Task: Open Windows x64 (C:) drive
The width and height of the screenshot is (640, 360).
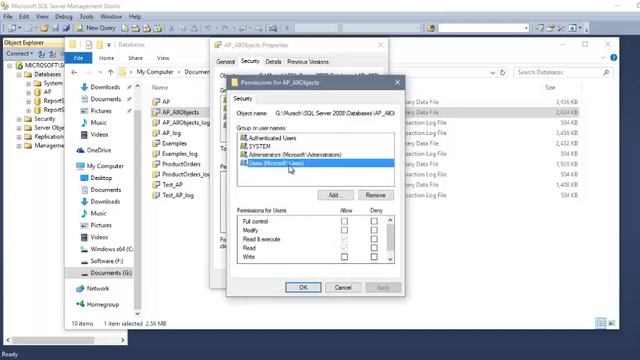Action: click(x=107, y=249)
